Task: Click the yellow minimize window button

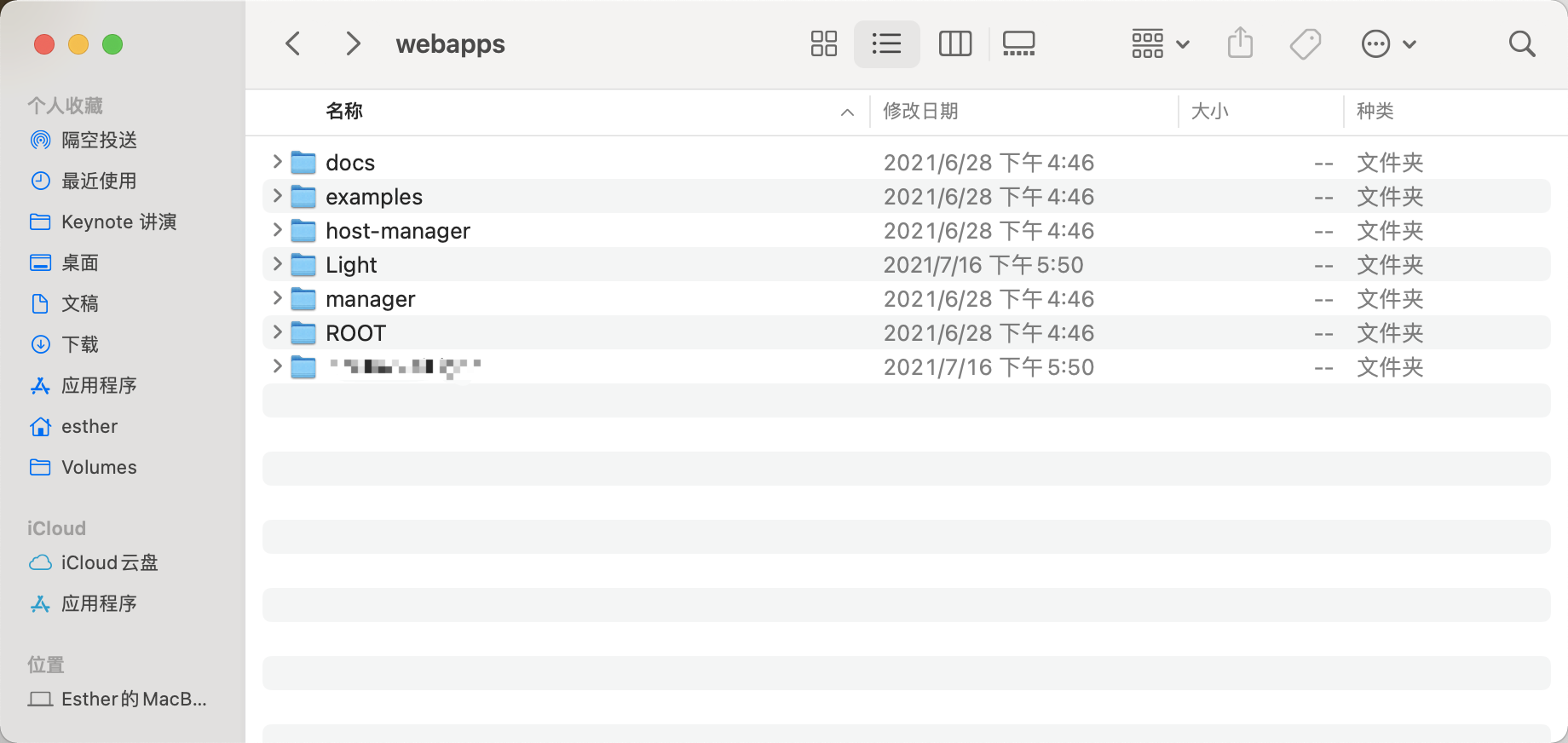Action: [x=78, y=44]
